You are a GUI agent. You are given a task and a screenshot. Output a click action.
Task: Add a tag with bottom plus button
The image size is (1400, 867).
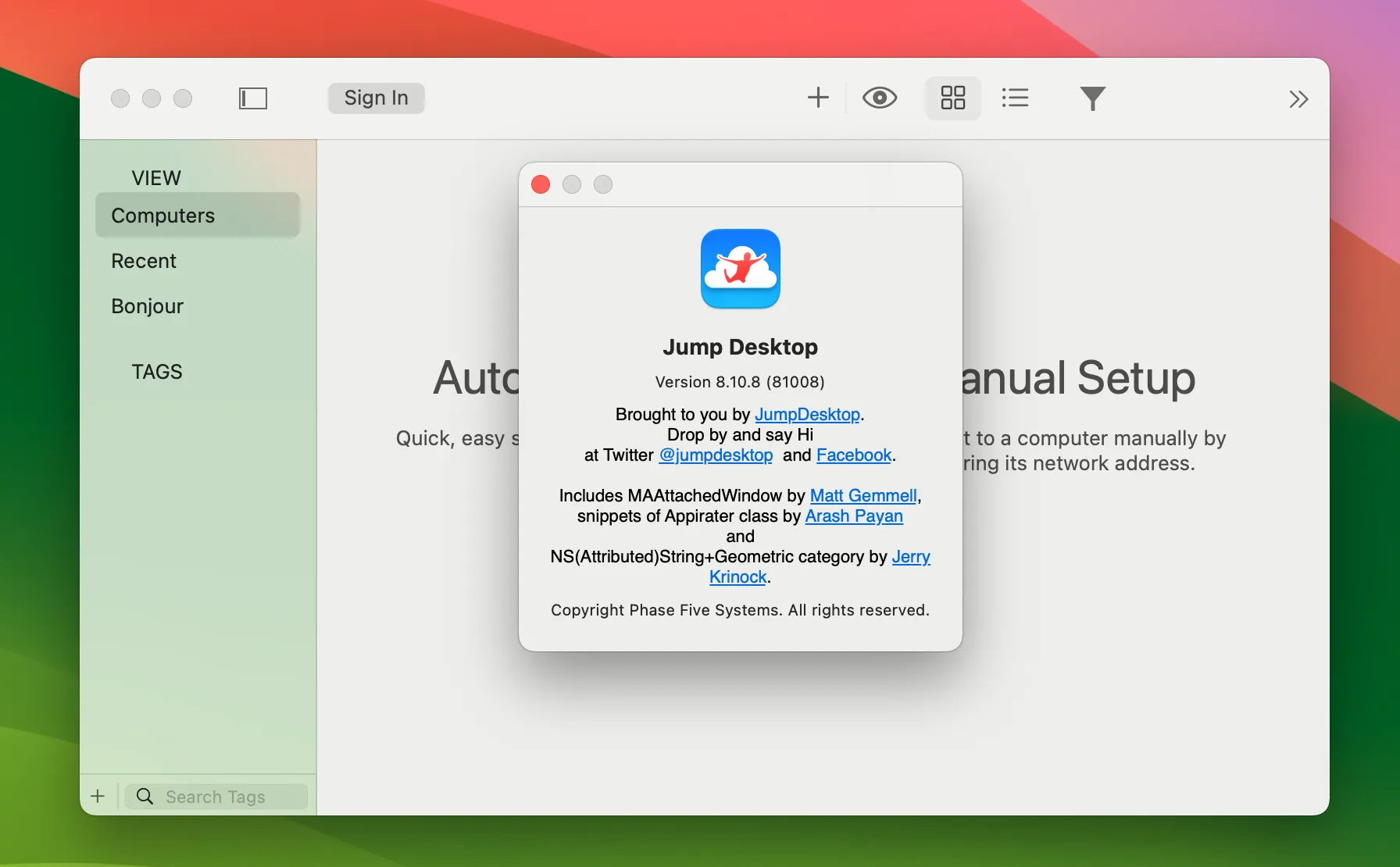click(x=98, y=796)
